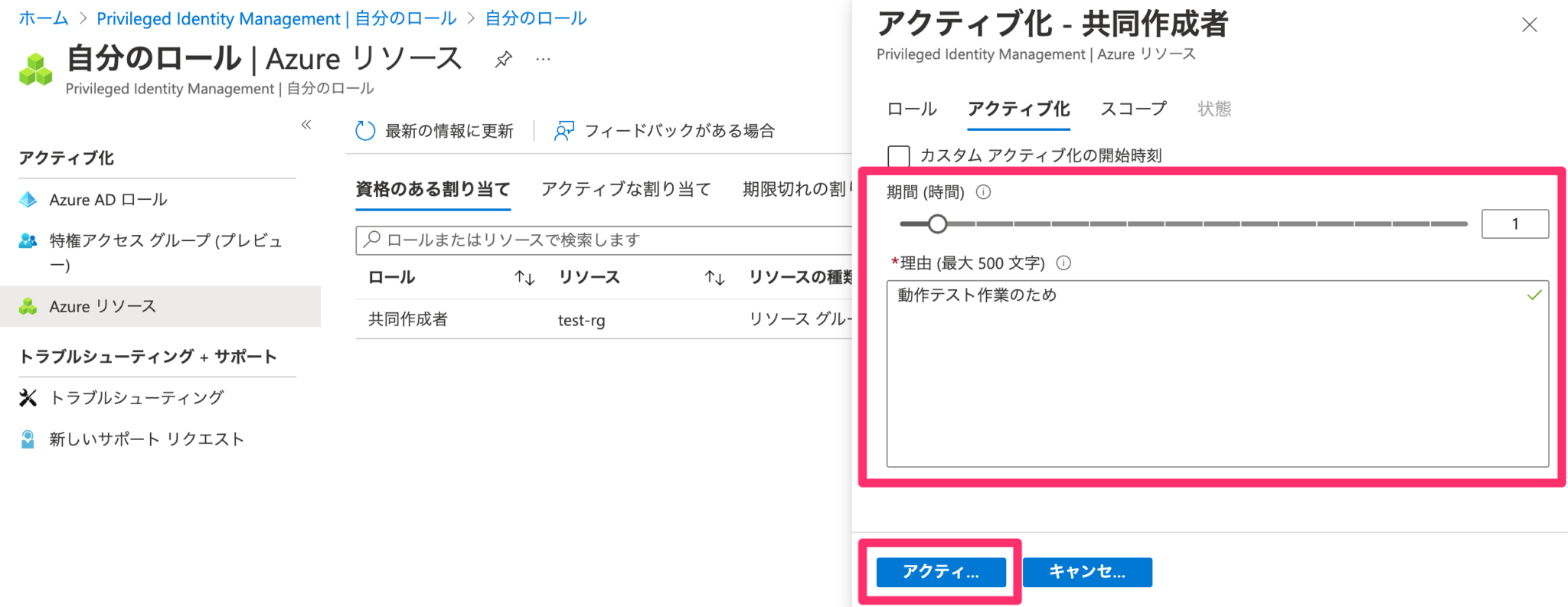Sort the リソース column with its arrow
Screen dimensions: 1568x607
(714, 277)
